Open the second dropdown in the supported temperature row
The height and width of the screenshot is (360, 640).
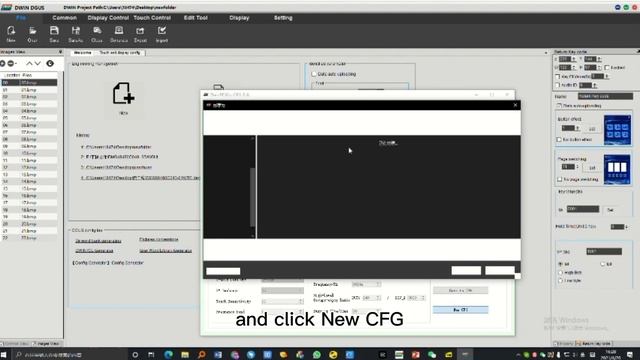click(416, 298)
